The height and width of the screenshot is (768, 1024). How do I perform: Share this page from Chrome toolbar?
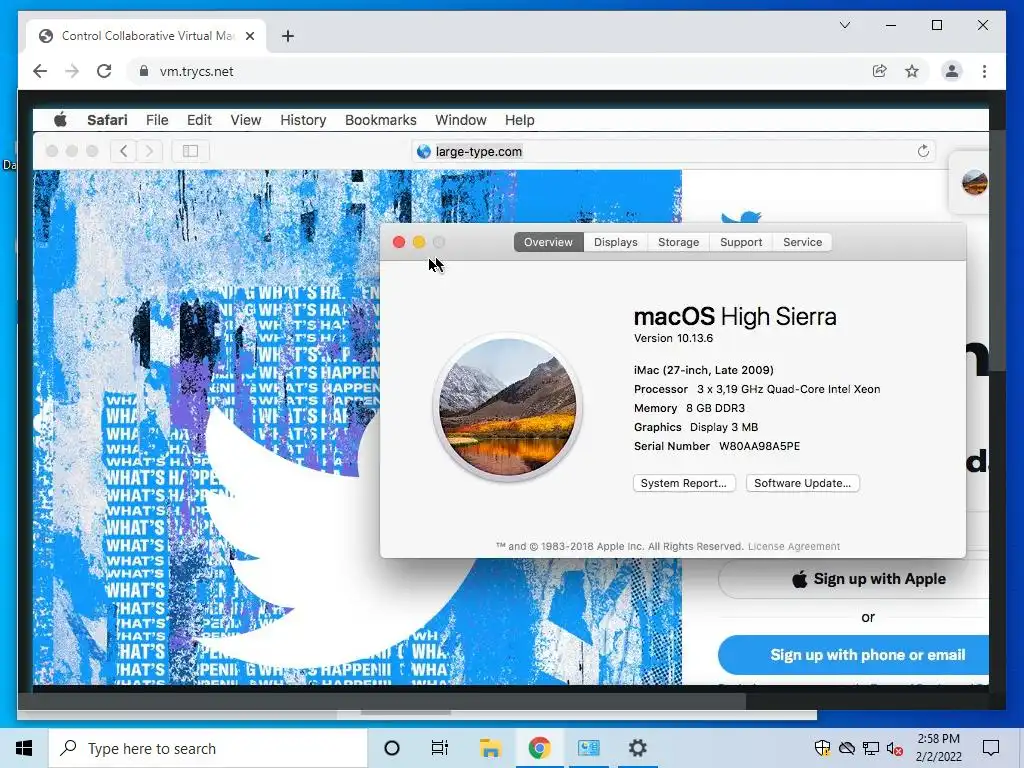pos(880,71)
